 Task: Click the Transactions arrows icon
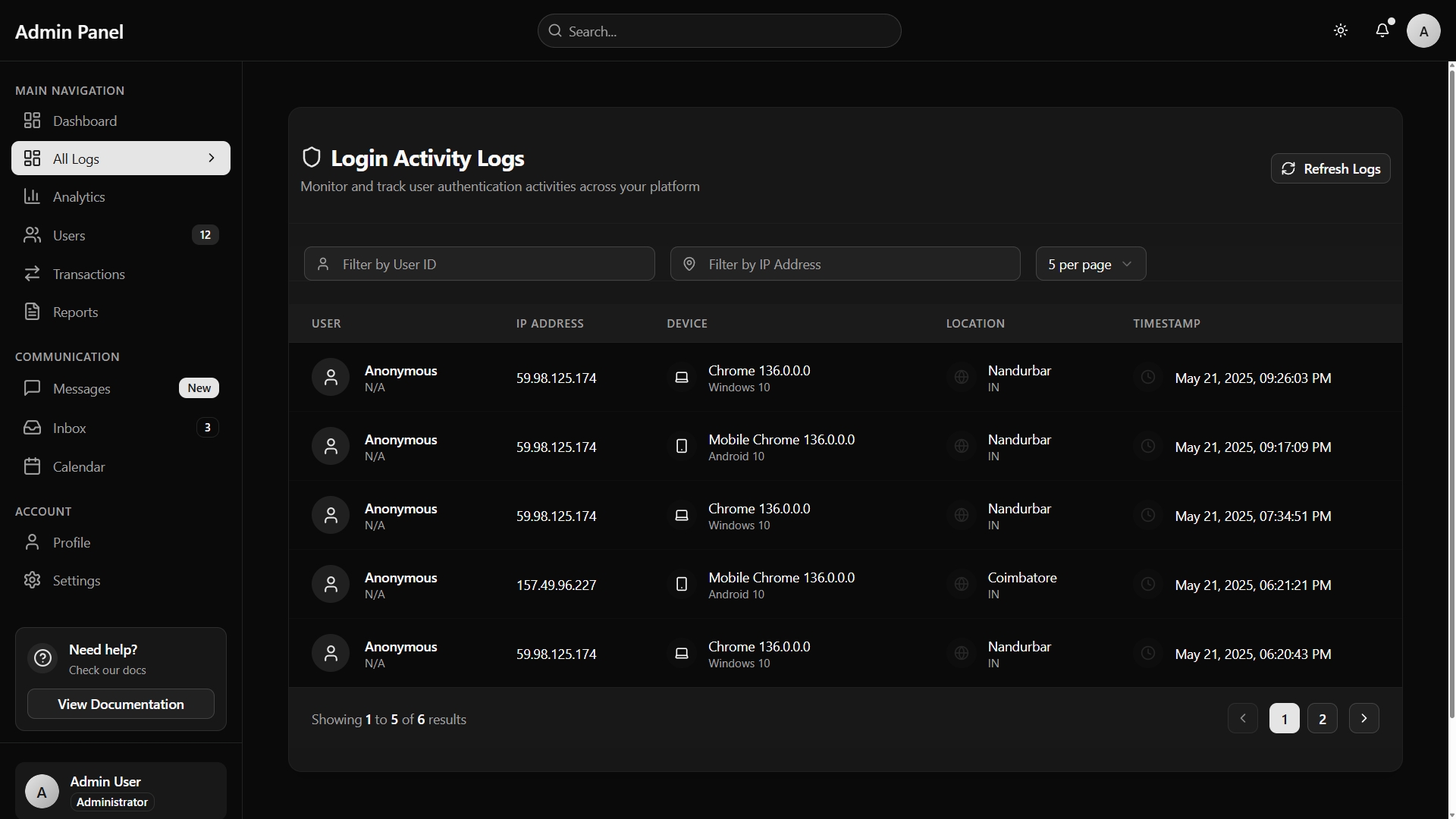point(32,274)
